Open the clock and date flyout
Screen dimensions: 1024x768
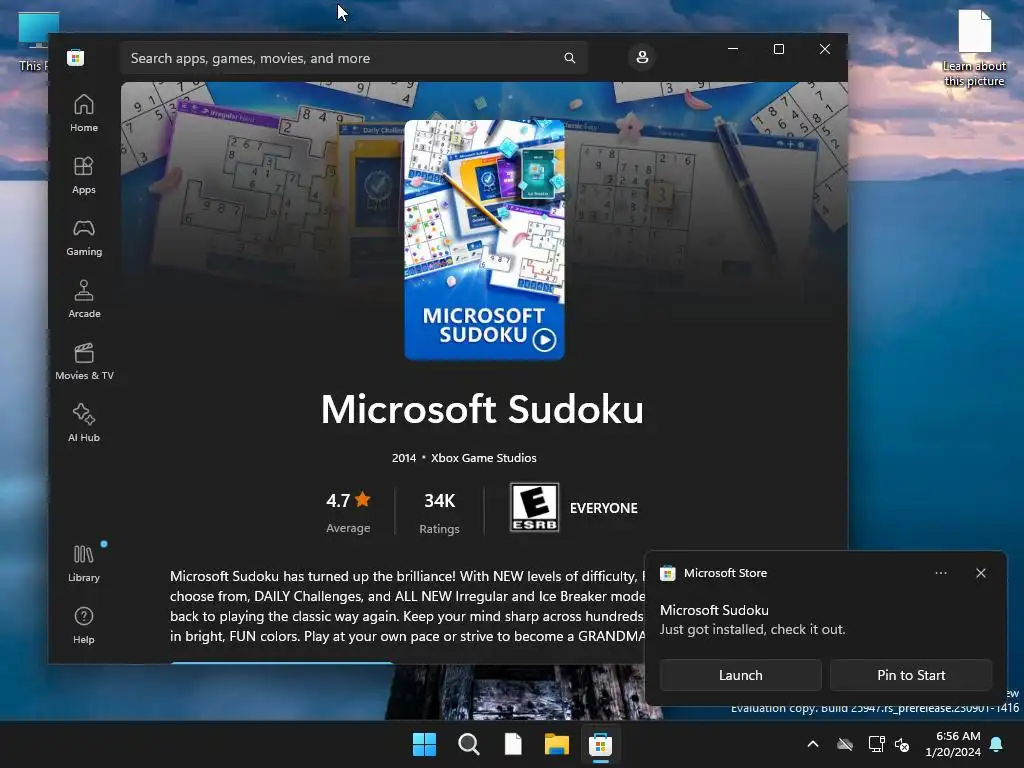[953, 744]
